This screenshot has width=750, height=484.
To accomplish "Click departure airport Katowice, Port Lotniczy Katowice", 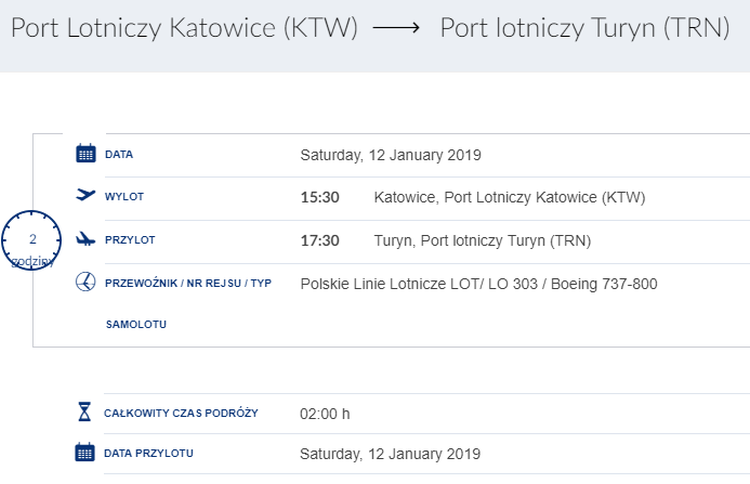I will coord(510,197).
